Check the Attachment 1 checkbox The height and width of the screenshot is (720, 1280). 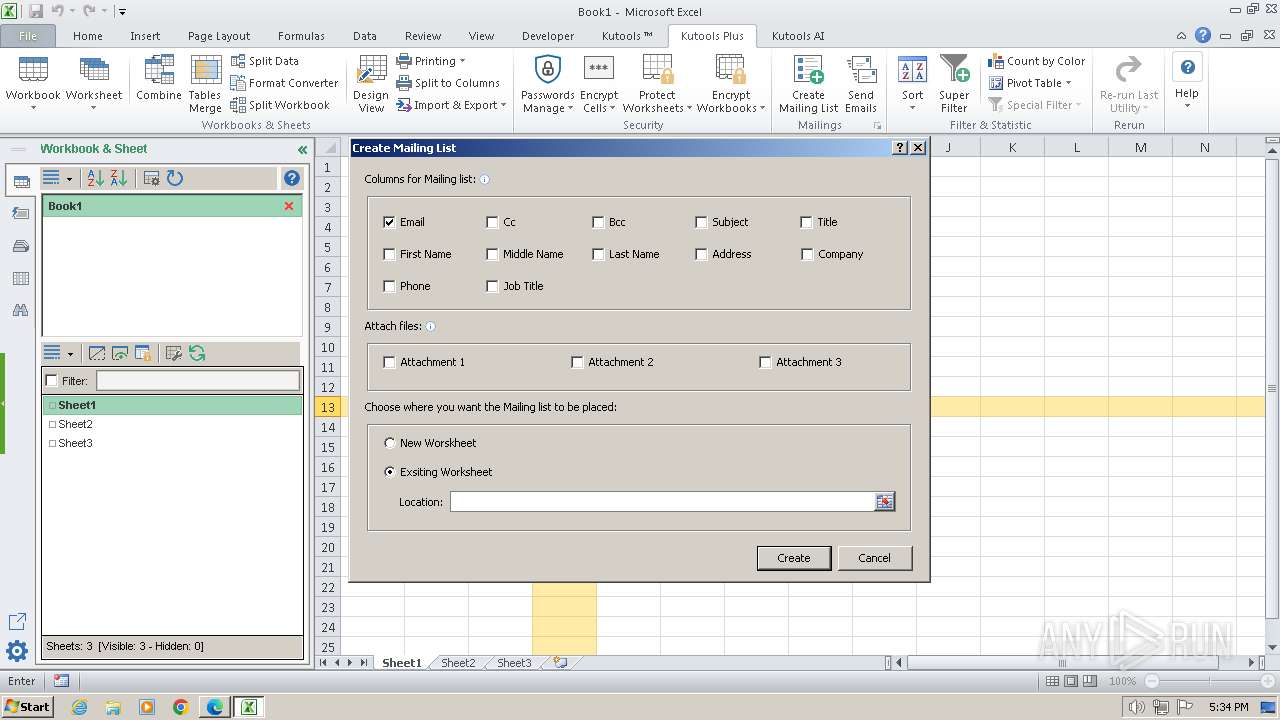tap(390, 362)
